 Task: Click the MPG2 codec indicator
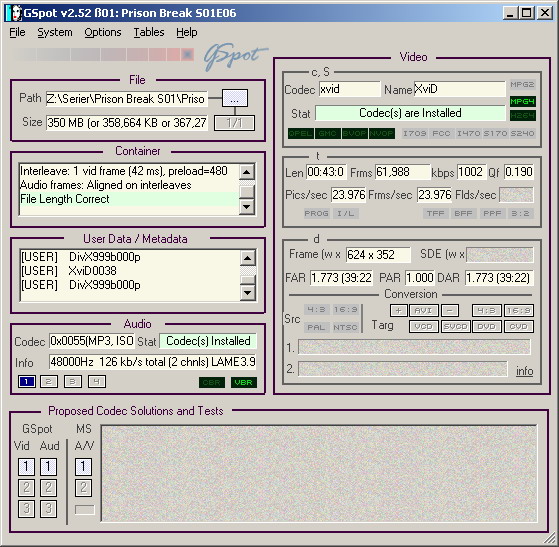(x=522, y=85)
